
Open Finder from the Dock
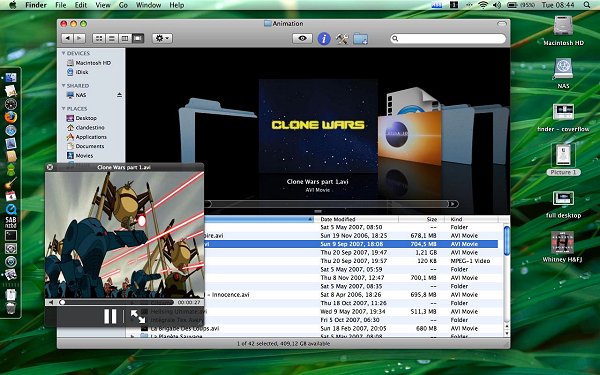click(11, 77)
